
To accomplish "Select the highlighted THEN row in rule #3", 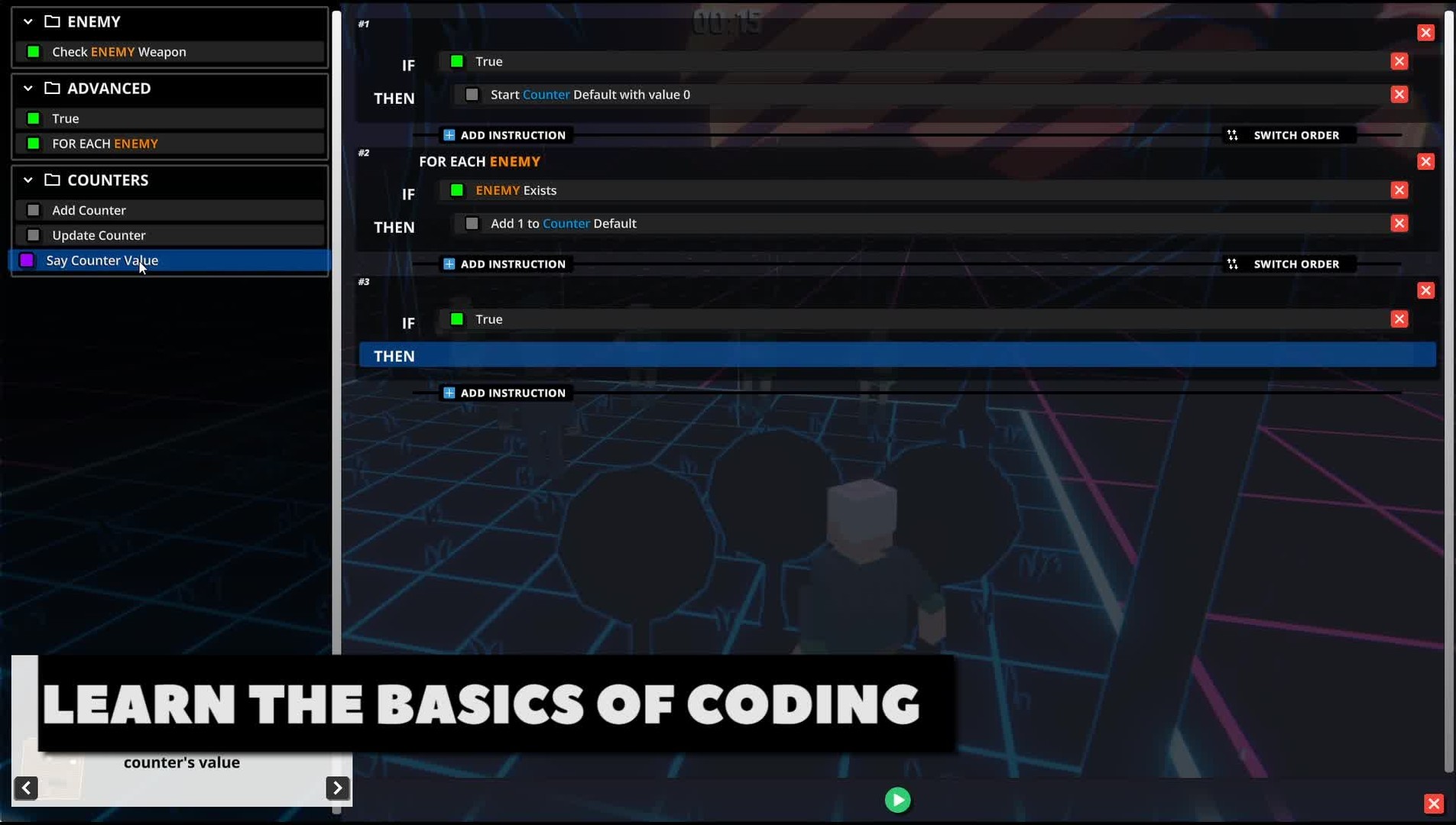I will coord(897,356).
